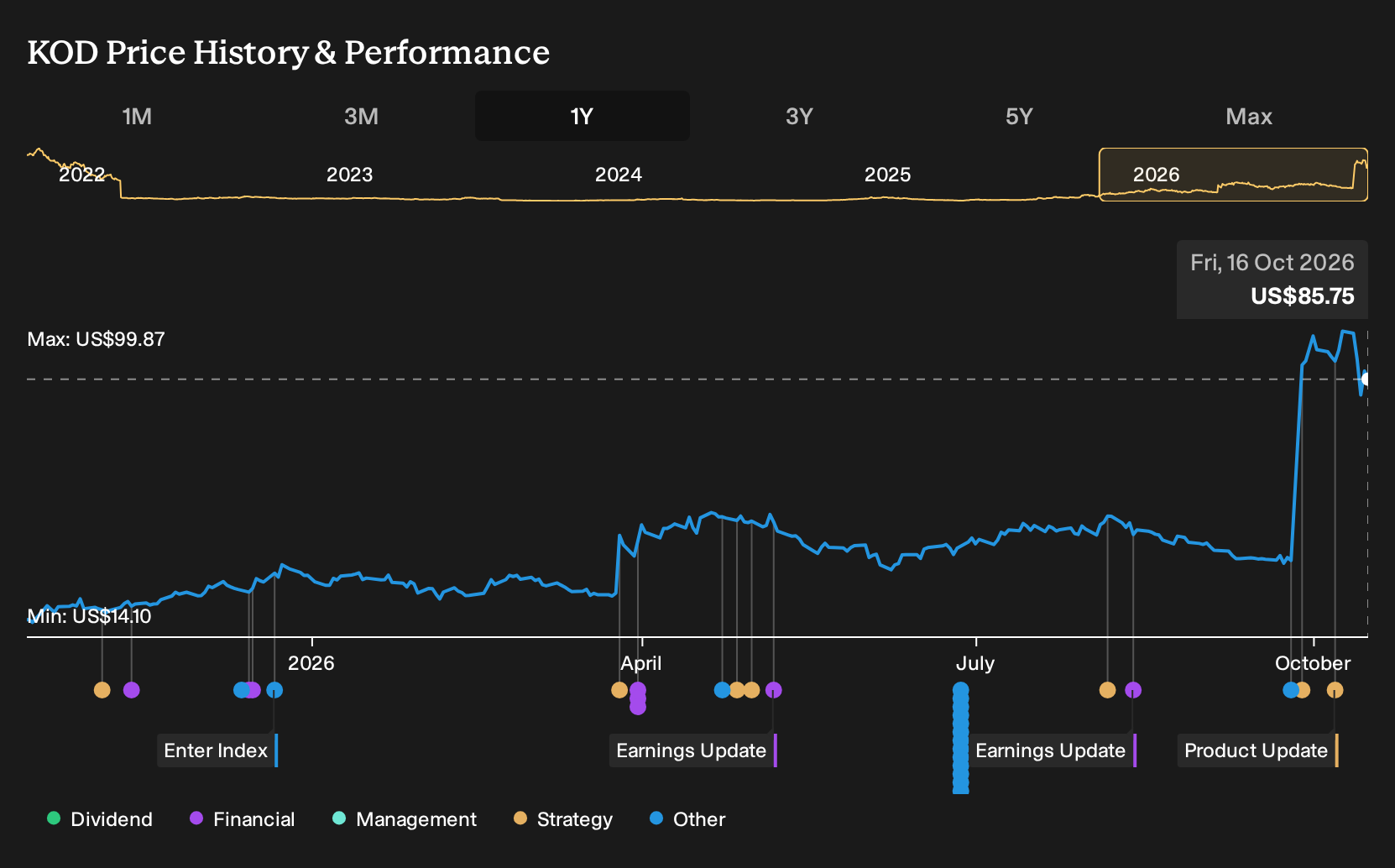Toggle the Management legend filter
The image size is (1395, 868).
(405, 819)
